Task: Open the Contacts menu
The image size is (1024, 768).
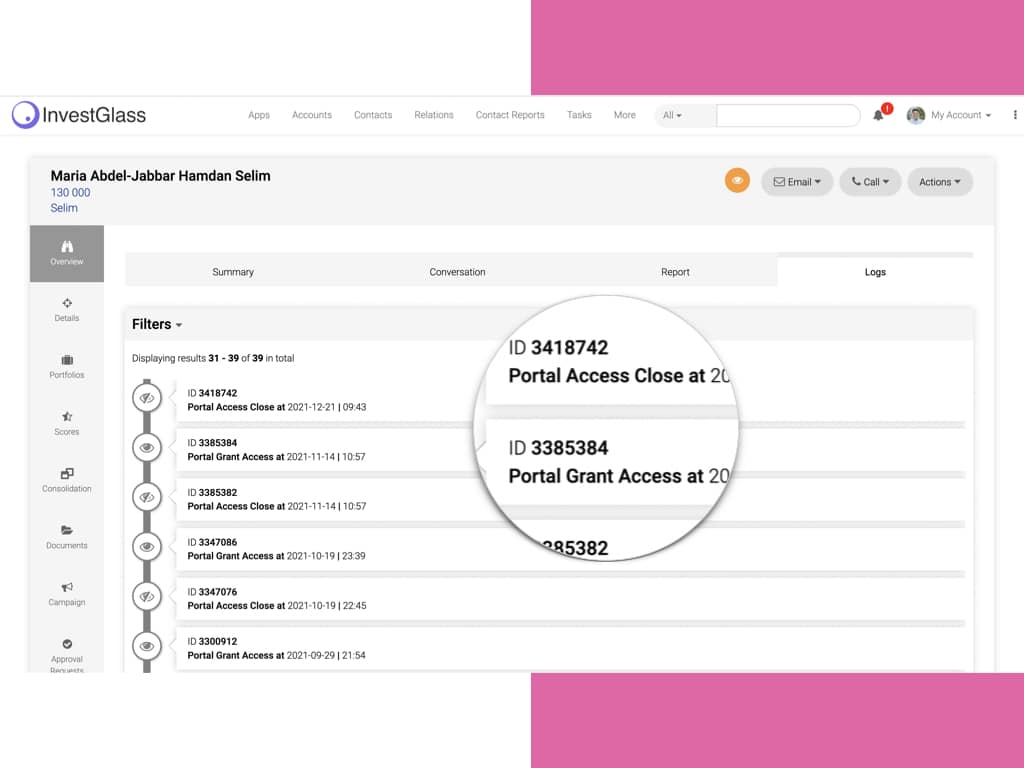Action: pyautogui.click(x=373, y=115)
